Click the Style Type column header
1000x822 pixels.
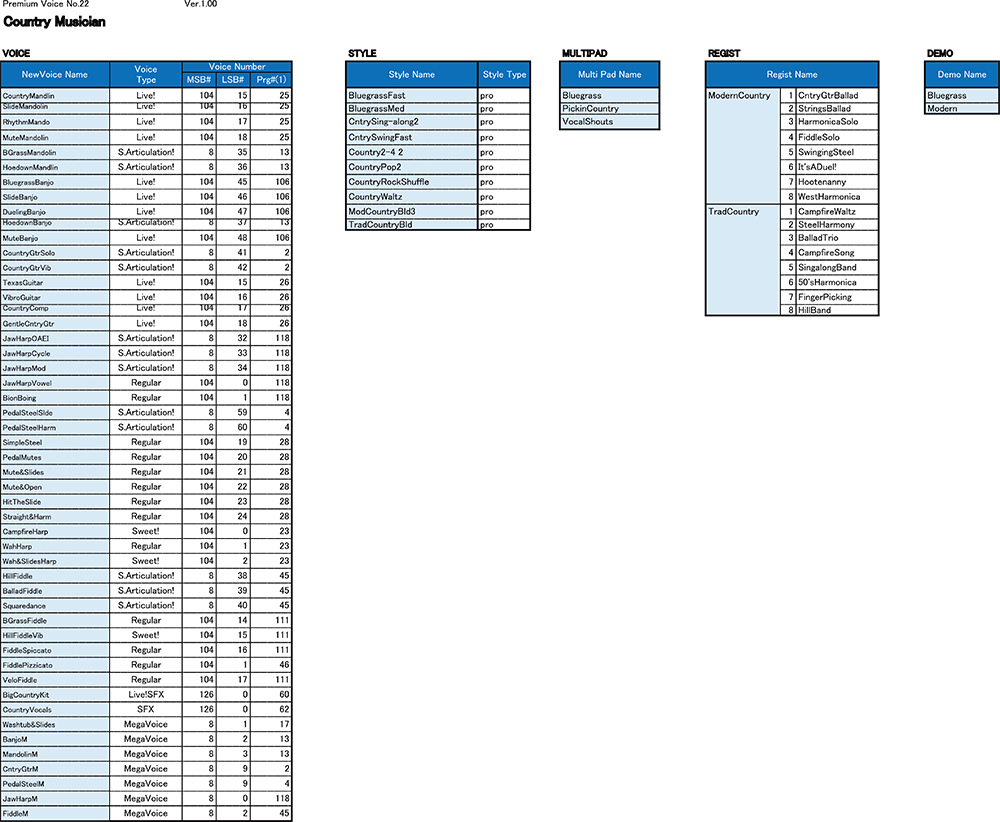(x=504, y=75)
